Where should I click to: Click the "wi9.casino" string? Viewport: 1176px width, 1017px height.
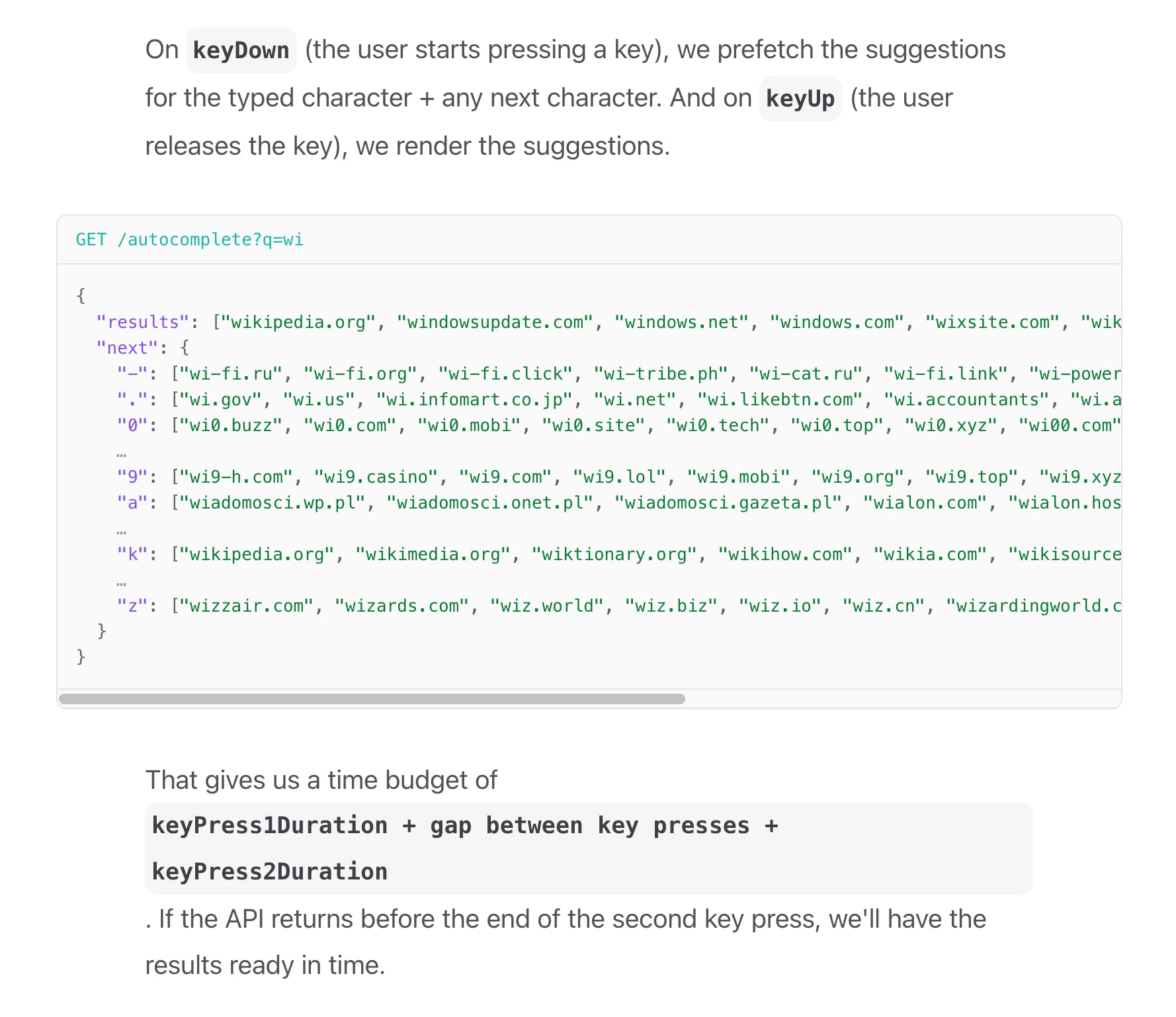pyautogui.click(x=376, y=477)
